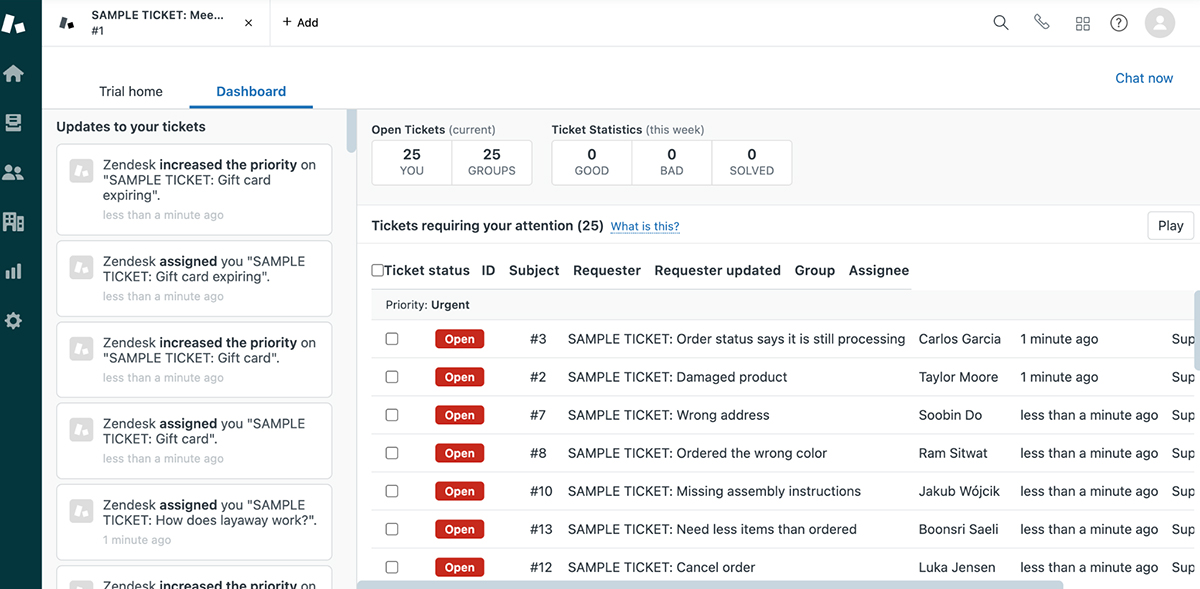Image resolution: width=1200 pixels, height=589 pixels.
Task: Open the help center panel
Action: tap(1118, 22)
